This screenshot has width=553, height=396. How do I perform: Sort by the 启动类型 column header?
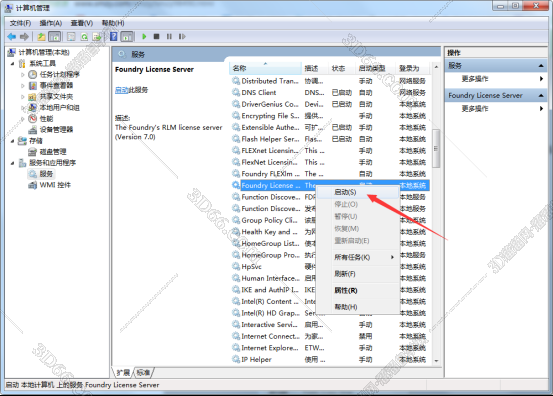[376, 68]
